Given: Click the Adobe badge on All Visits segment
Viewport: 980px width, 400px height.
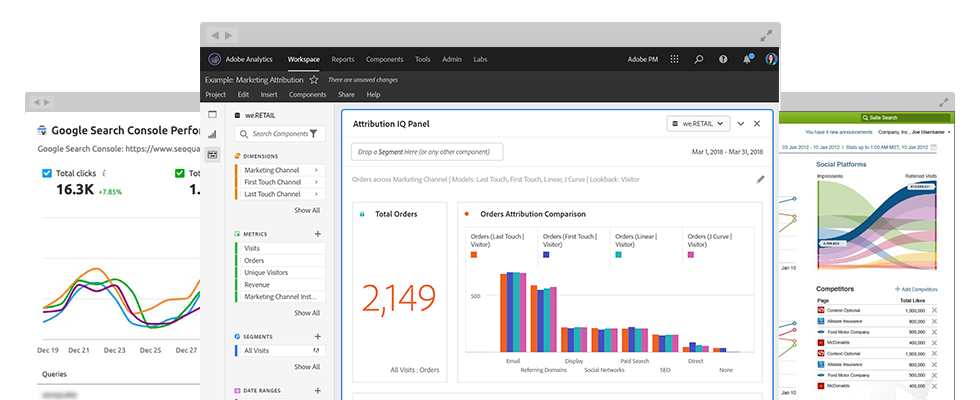Looking at the screenshot, I should [x=317, y=351].
